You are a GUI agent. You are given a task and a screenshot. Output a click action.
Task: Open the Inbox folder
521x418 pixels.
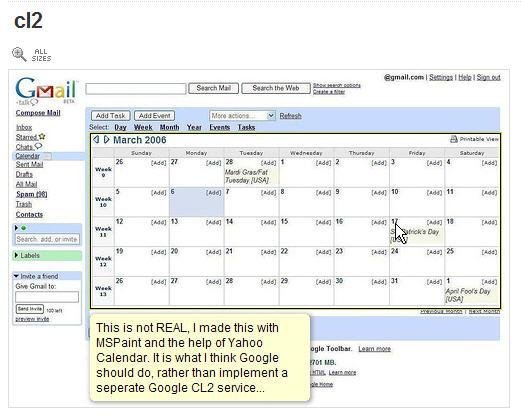pyautogui.click(x=24, y=127)
